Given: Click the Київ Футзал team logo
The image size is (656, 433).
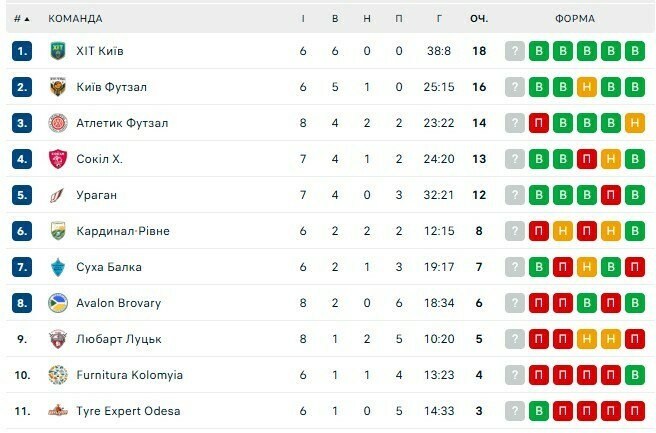Looking at the screenshot, I should click(x=57, y=87).
